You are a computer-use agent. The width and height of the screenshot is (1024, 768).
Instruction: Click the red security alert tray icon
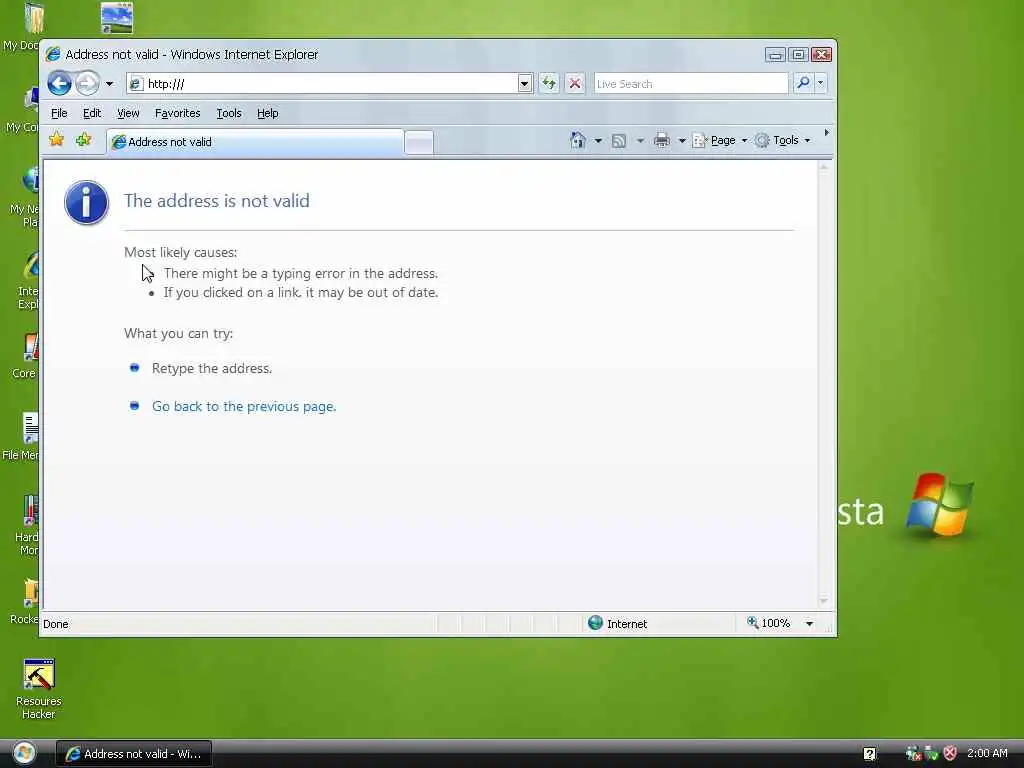tap(950, 754)
